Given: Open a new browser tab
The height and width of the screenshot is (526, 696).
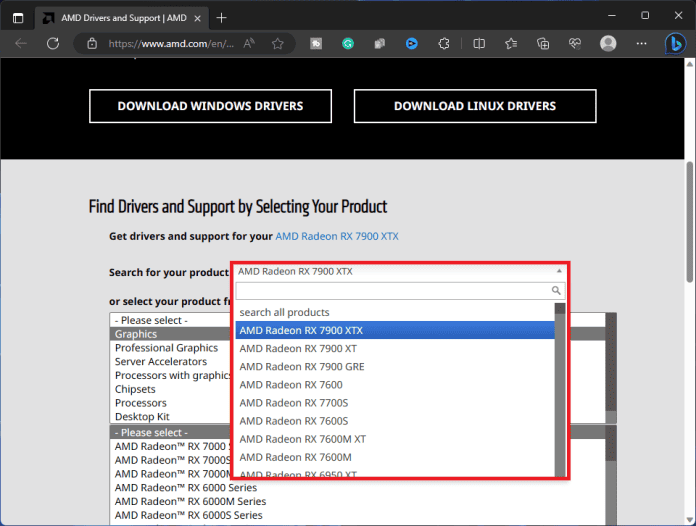Looking at the screenshot, I should click(221, 18).
